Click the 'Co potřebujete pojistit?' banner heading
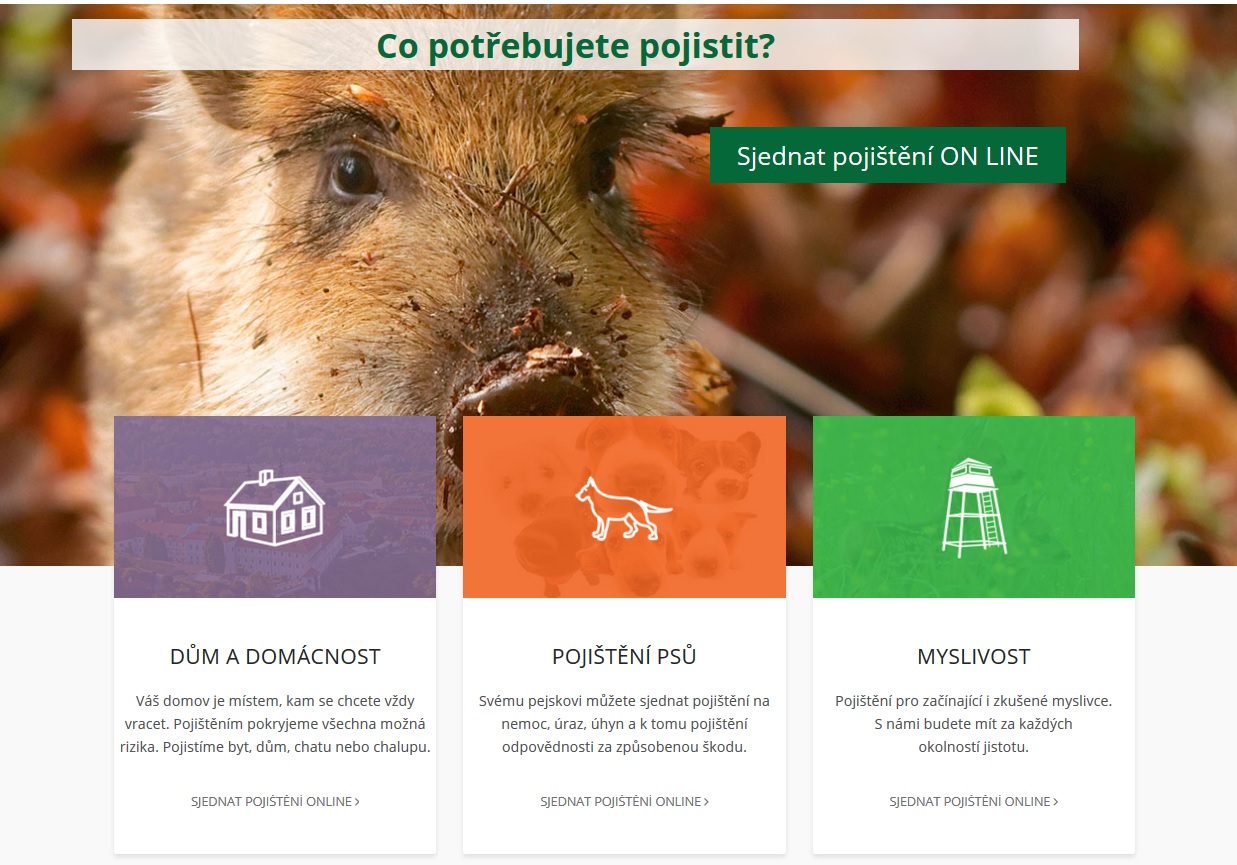Viewport: 1237px width, 865px height. (x=575, y=45)
